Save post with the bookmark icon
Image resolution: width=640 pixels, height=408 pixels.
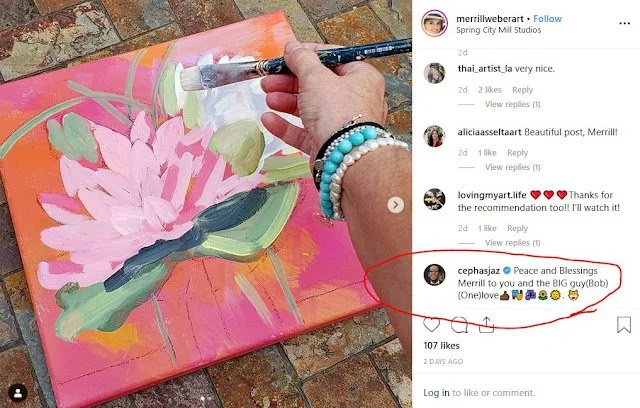624,325
